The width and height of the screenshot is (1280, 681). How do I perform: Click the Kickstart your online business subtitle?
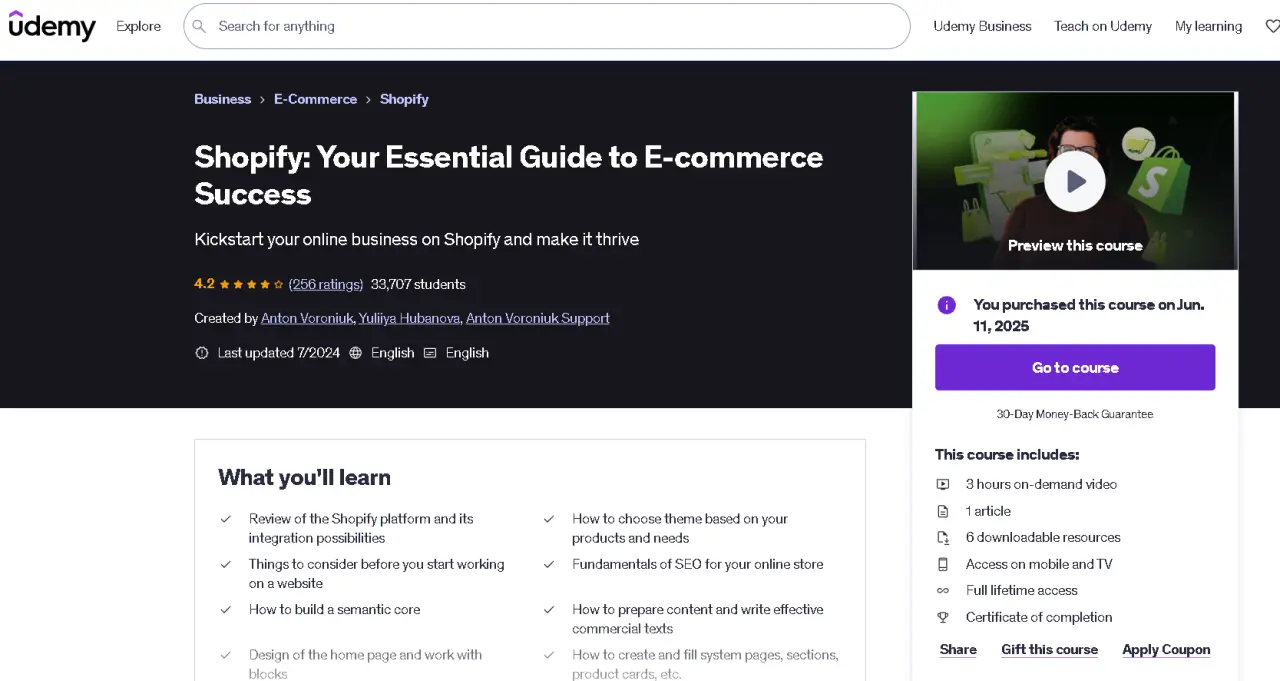(416, 239)
